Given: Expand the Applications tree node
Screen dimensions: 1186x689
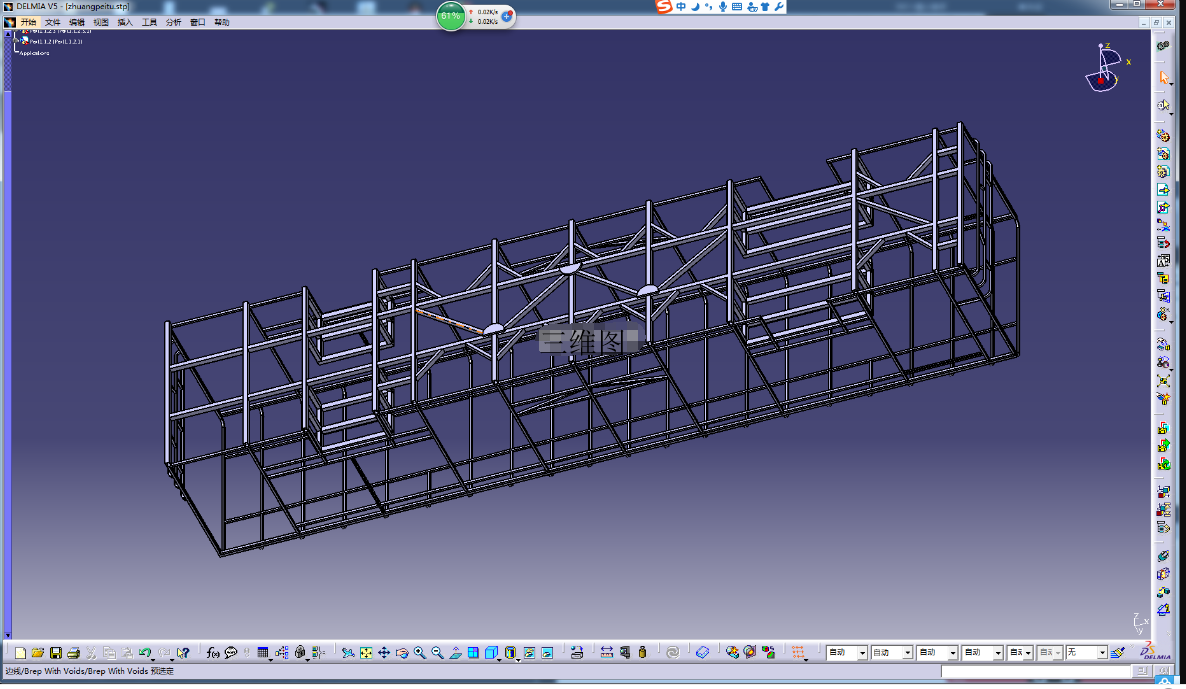Looking at the screenshot, I should point(34,53).
